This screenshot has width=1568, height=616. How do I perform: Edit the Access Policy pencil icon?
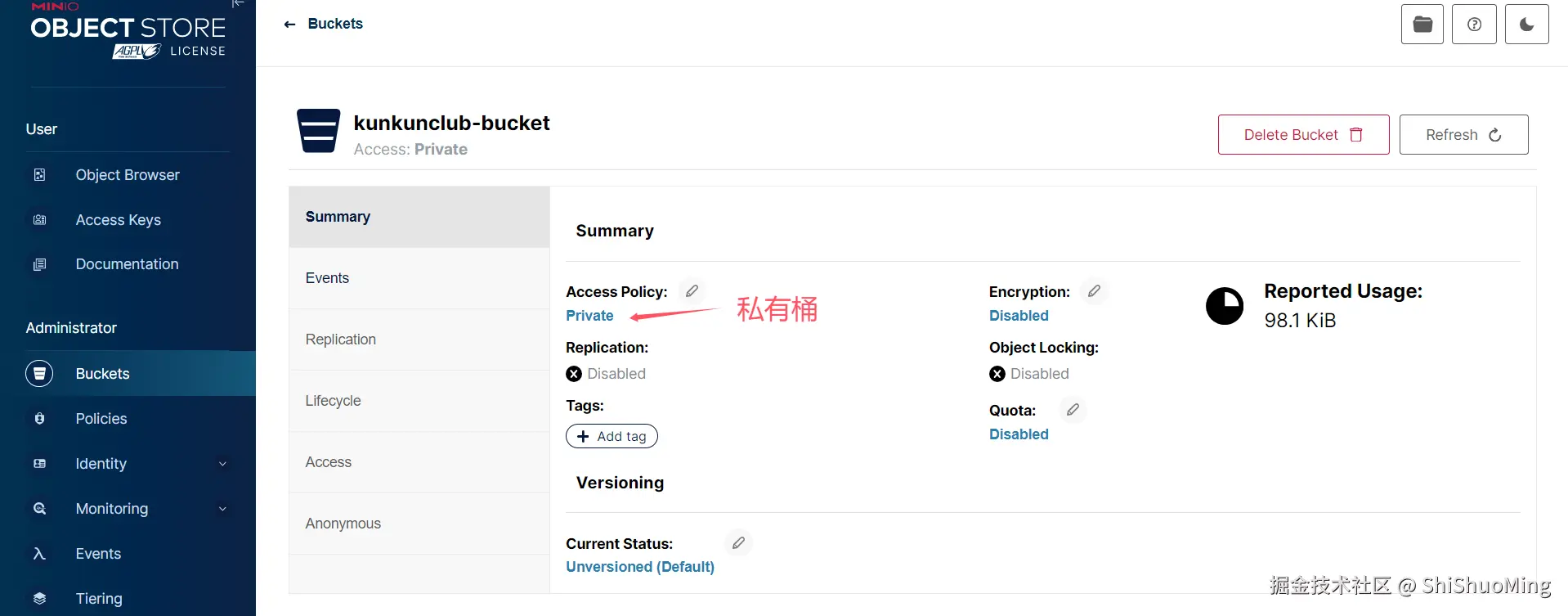pyautogui.click(x=692, y=291)
